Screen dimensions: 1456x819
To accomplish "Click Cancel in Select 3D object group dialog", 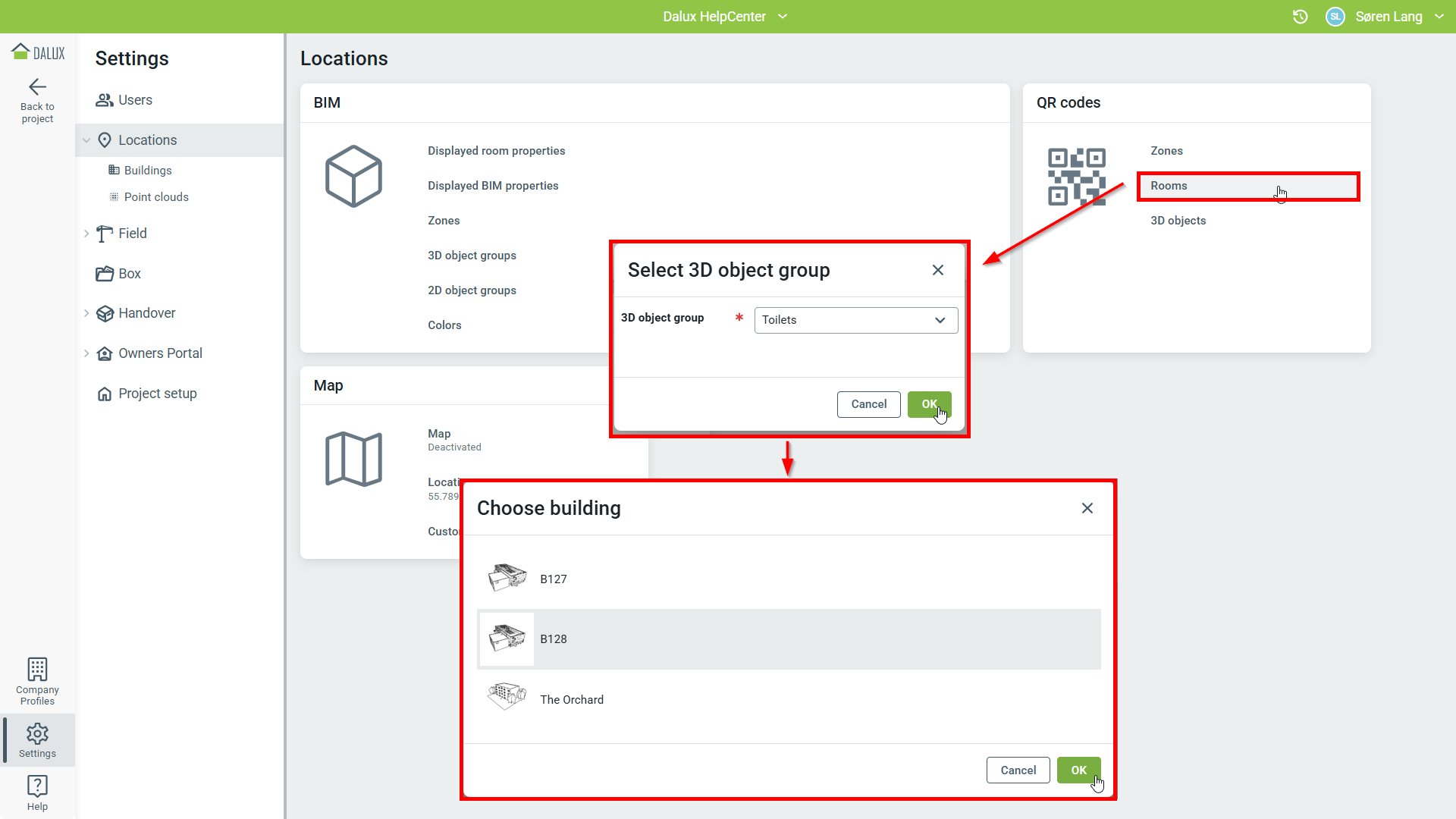I will tap(868, 404).
